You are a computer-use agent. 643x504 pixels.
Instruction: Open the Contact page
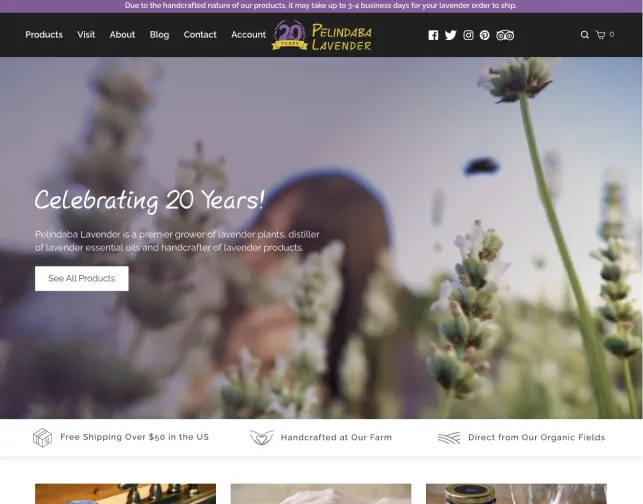(x=200, y=35)
